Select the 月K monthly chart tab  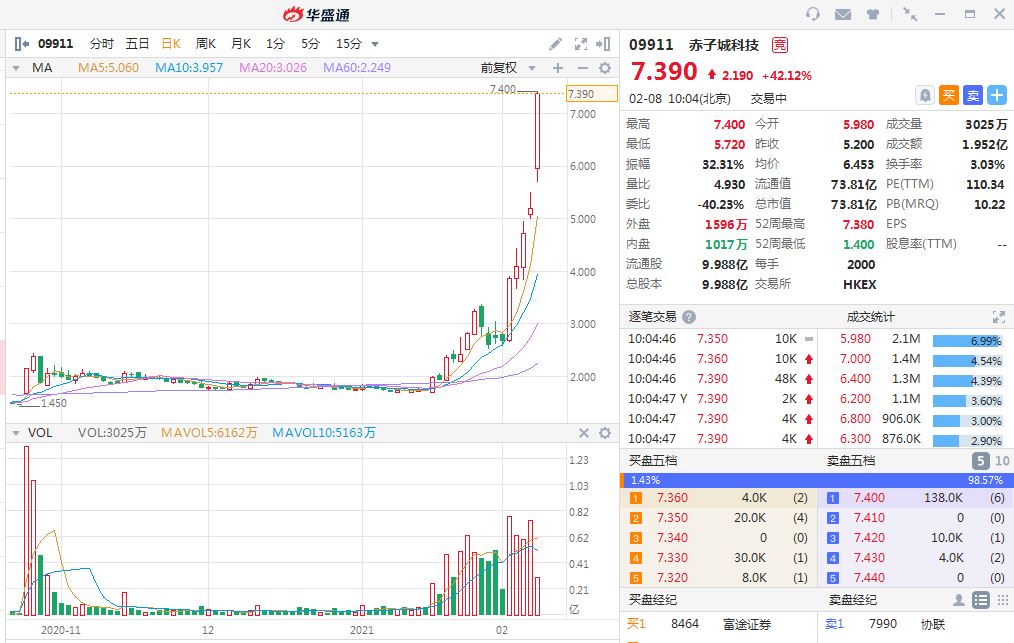[241, 44]
